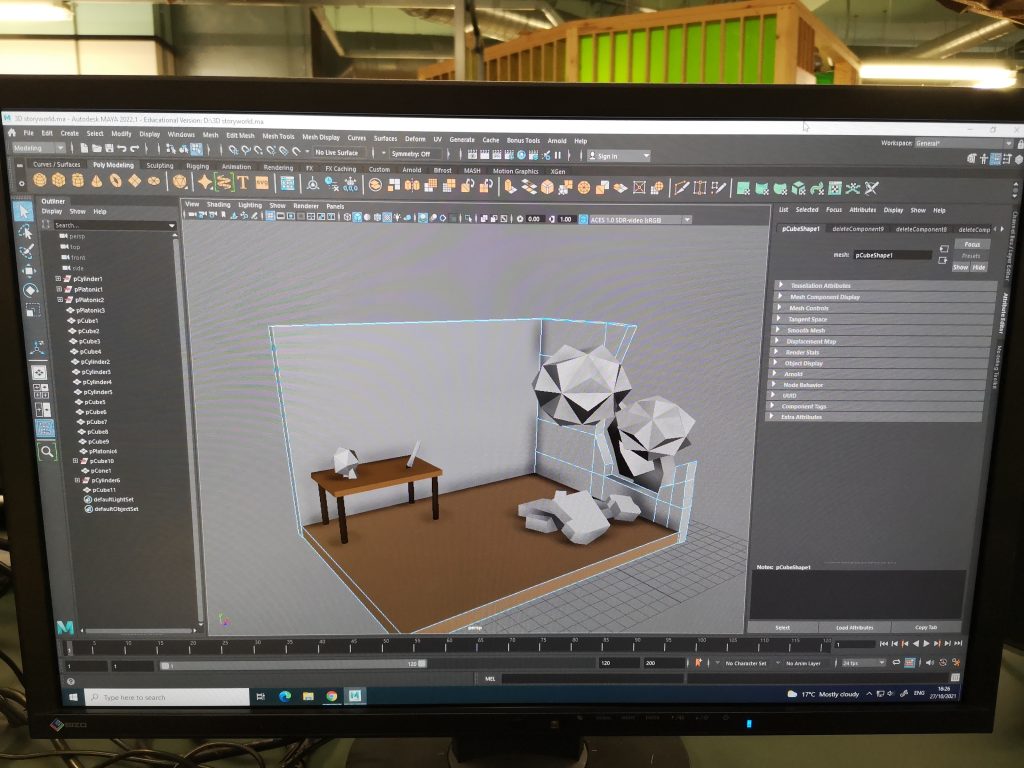Toggle the Modeling Toolkit icon top-right
This screenshot has width=1024, height=768.
tap(972, 158)
